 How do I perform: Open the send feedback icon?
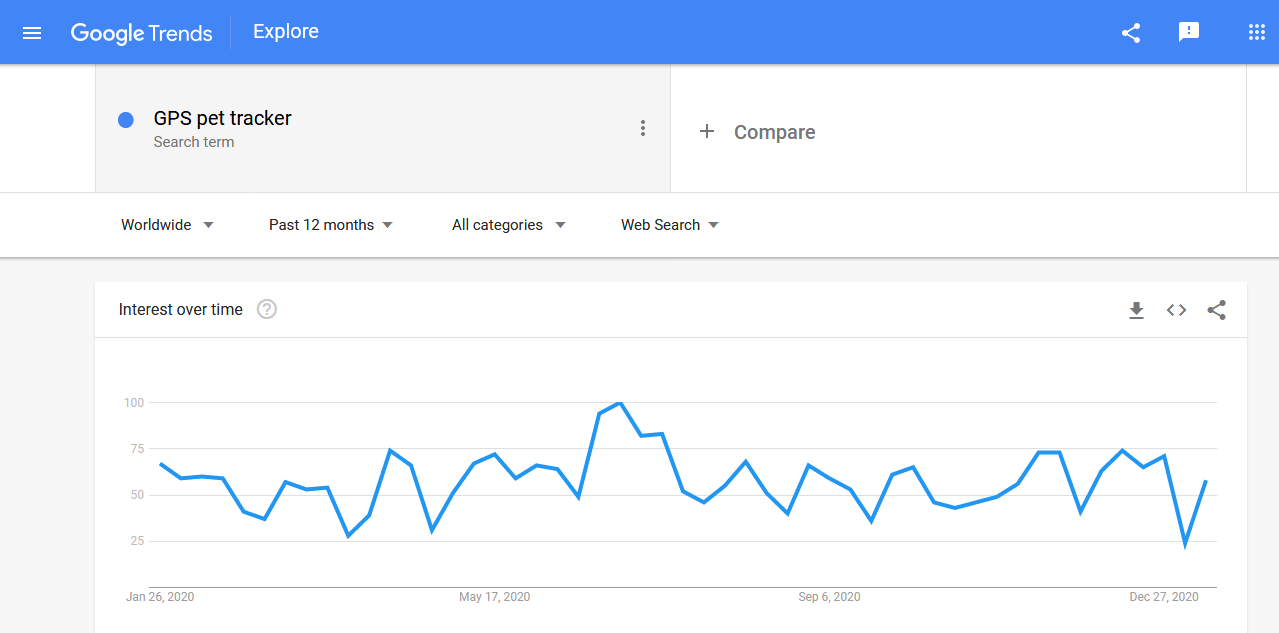pos(1189,32)
